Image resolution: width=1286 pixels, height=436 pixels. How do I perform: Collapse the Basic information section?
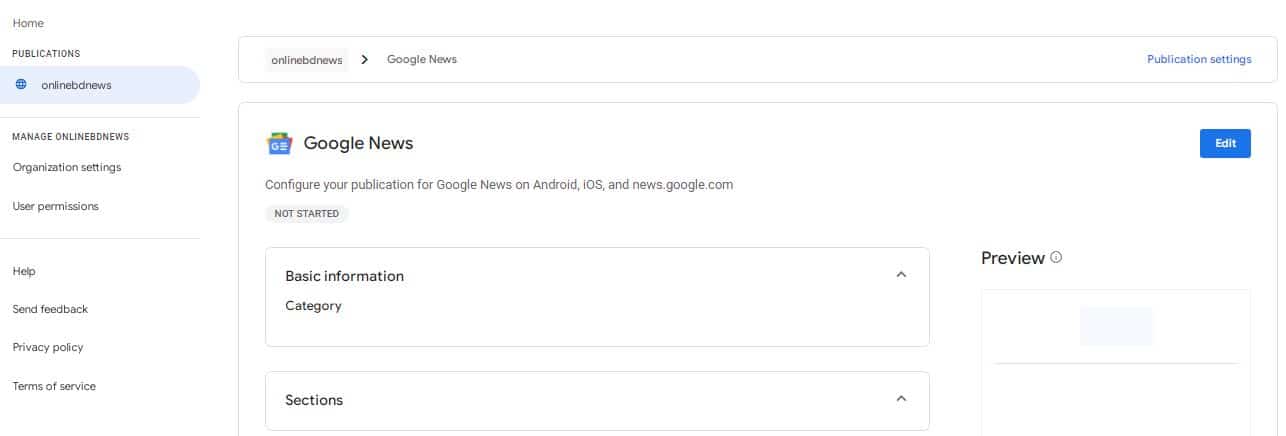901,275
